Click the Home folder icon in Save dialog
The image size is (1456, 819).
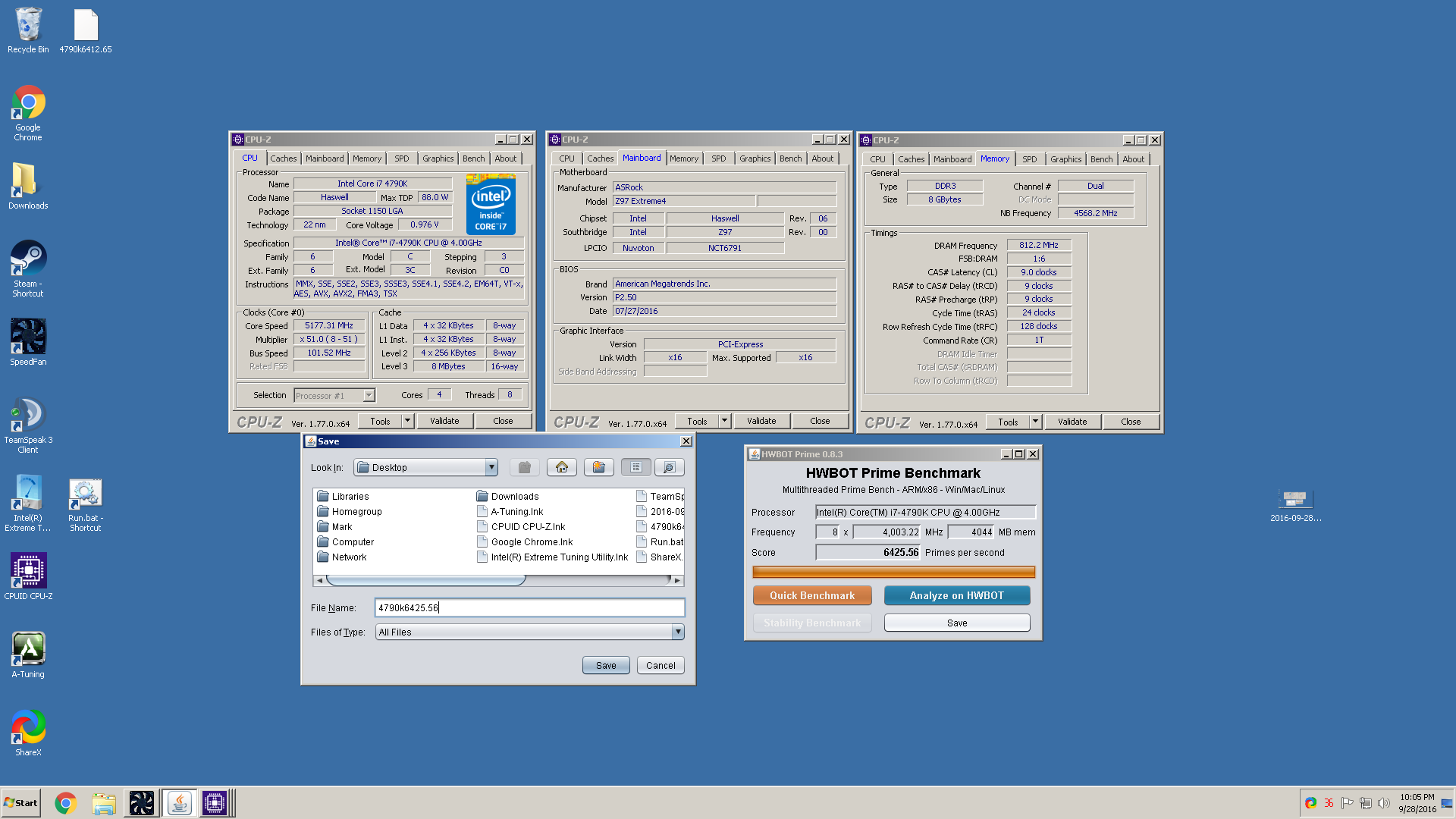[561, 467]
